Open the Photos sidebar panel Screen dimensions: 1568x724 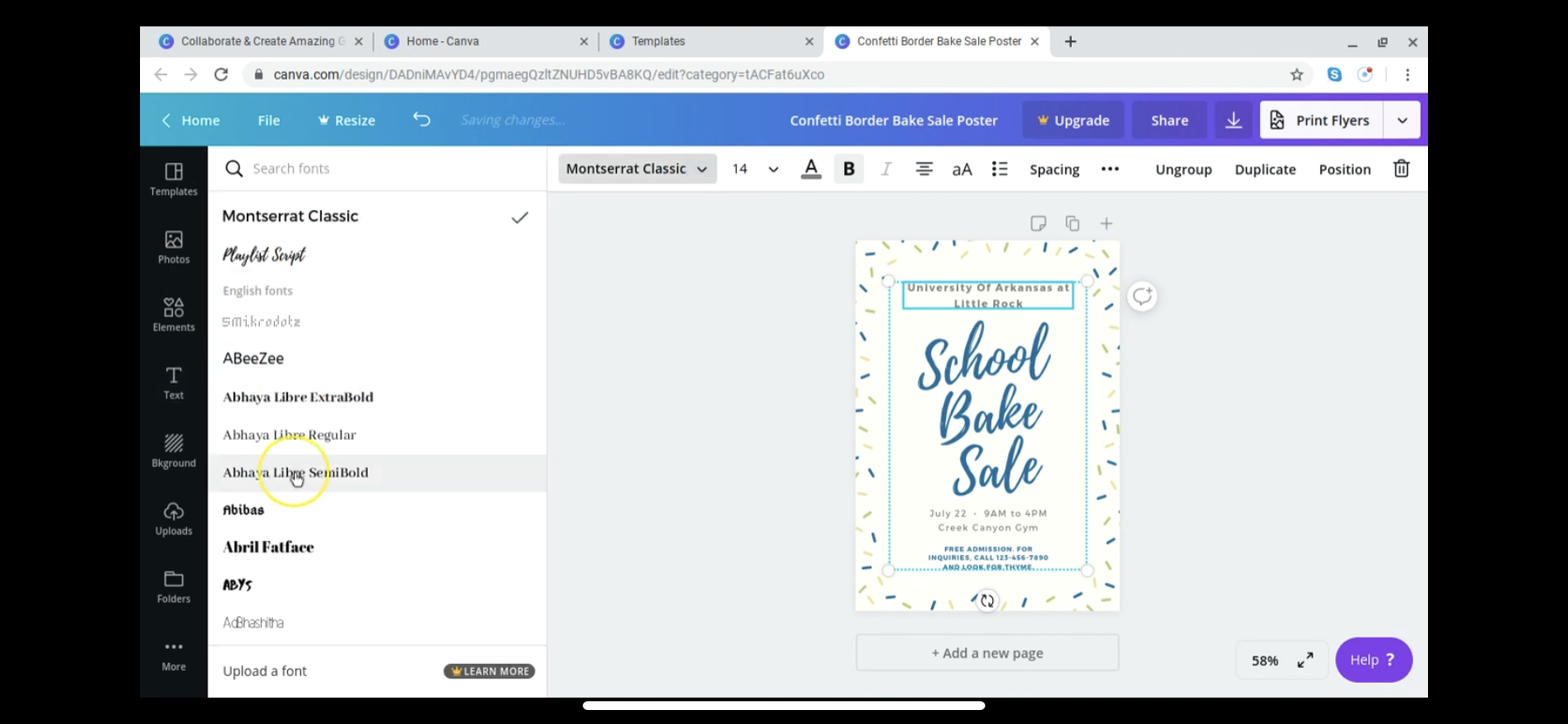173,247
